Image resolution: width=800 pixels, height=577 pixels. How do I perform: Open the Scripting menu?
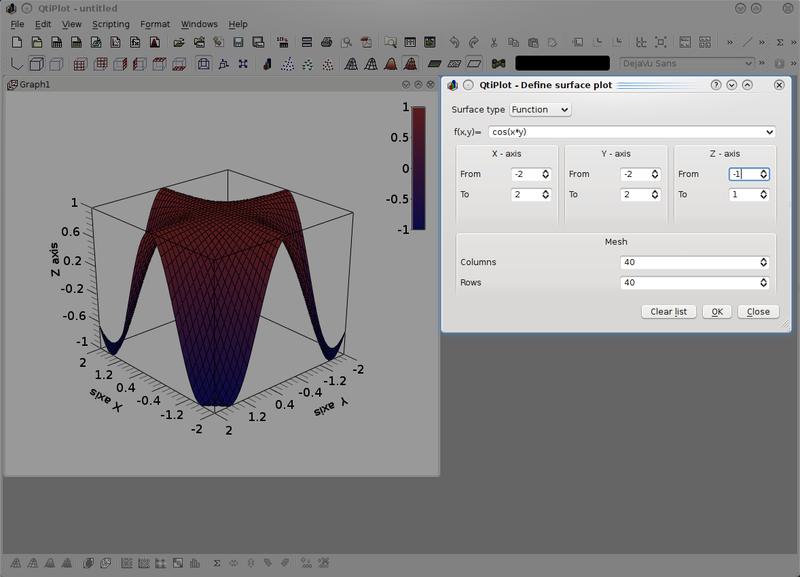(110, 24)
